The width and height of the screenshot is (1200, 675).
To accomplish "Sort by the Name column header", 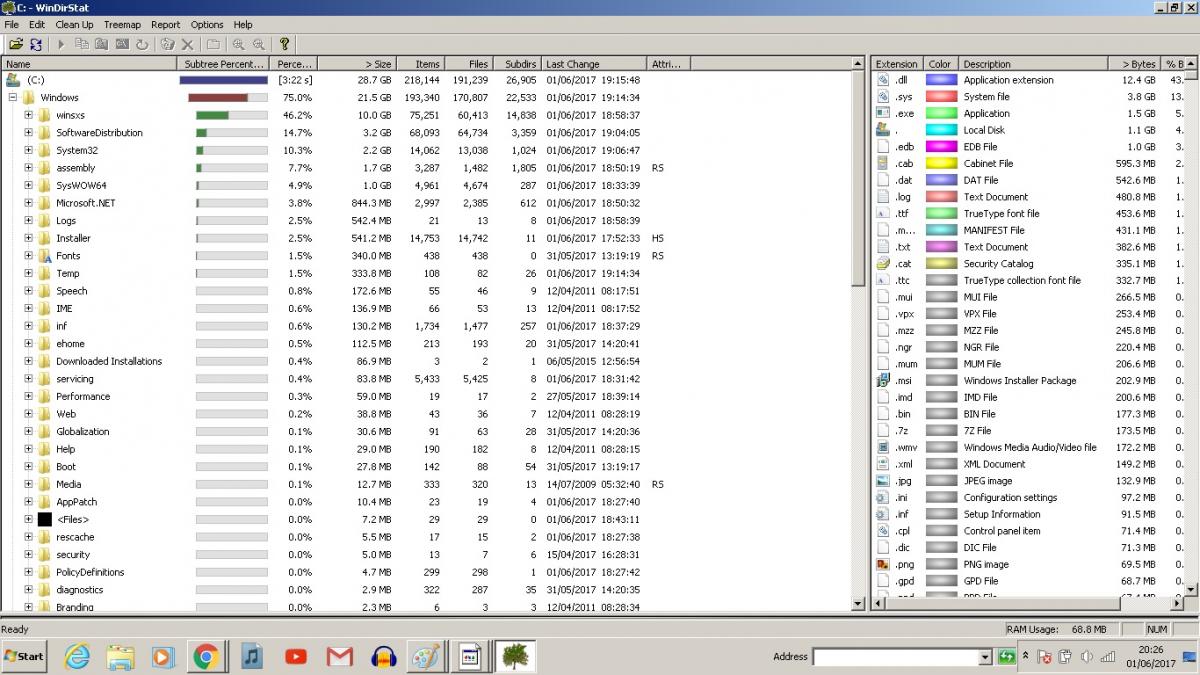I will click(x=89, y=64).
